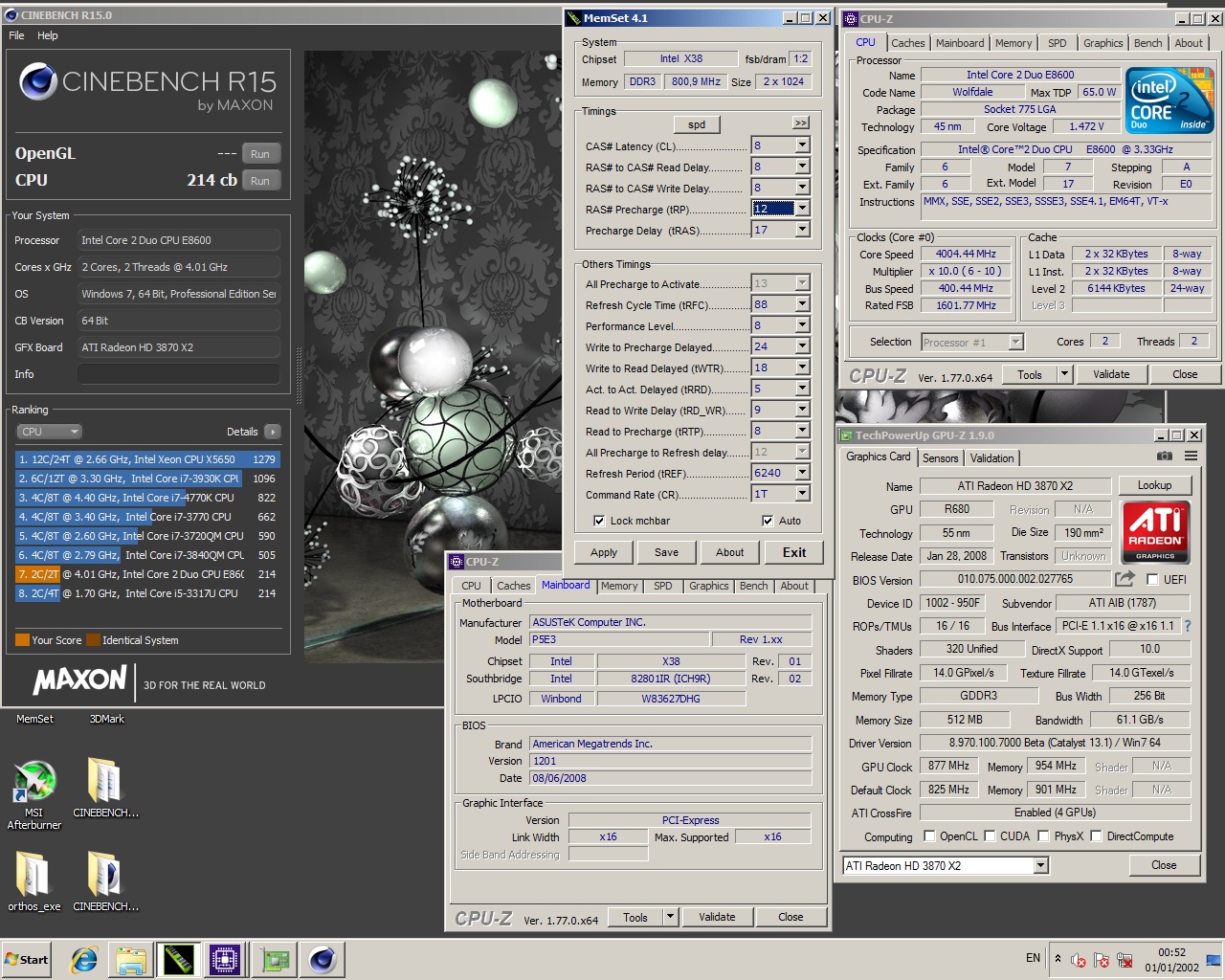Switch to MemSet taskbar icon
Image resolution: width=1225 pixels, height=980 pixels.
[x=178, y=959]
